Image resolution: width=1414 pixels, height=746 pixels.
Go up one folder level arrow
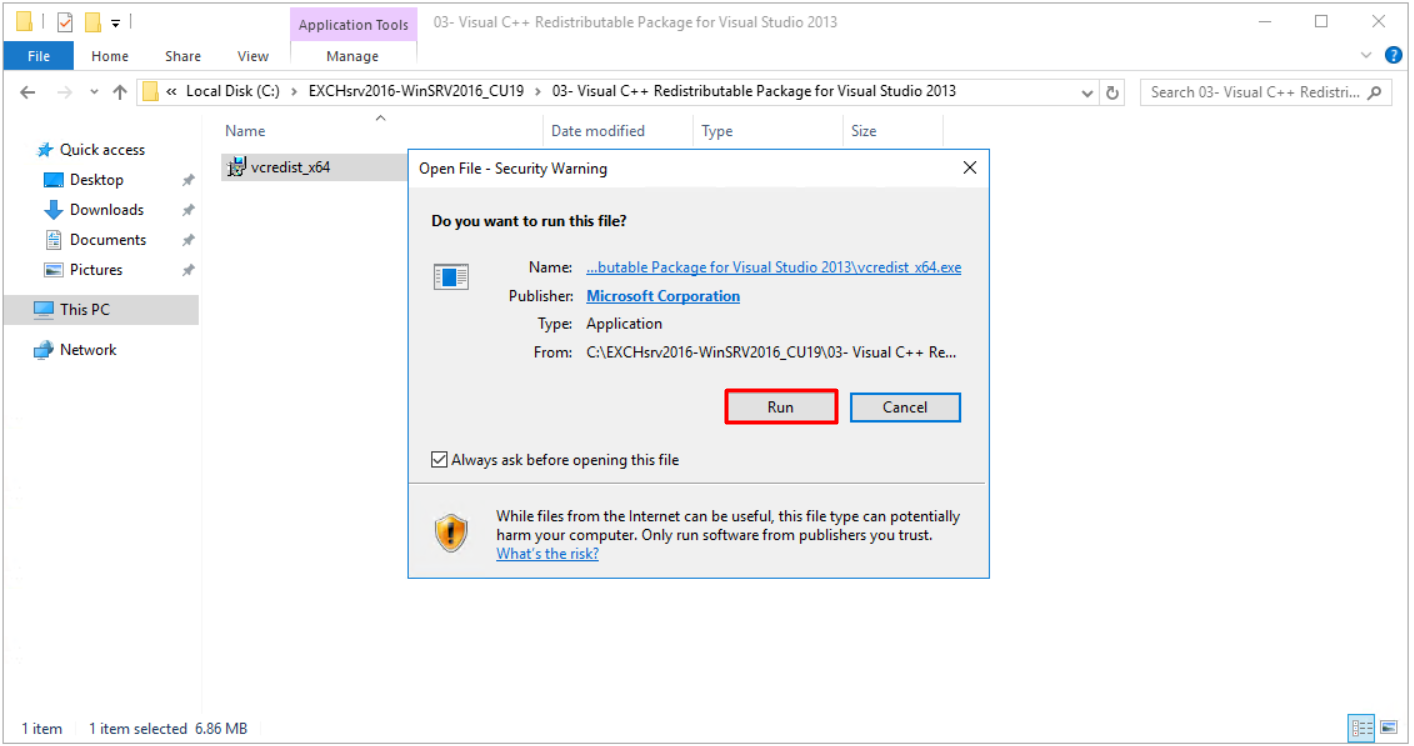coord(120,92)
